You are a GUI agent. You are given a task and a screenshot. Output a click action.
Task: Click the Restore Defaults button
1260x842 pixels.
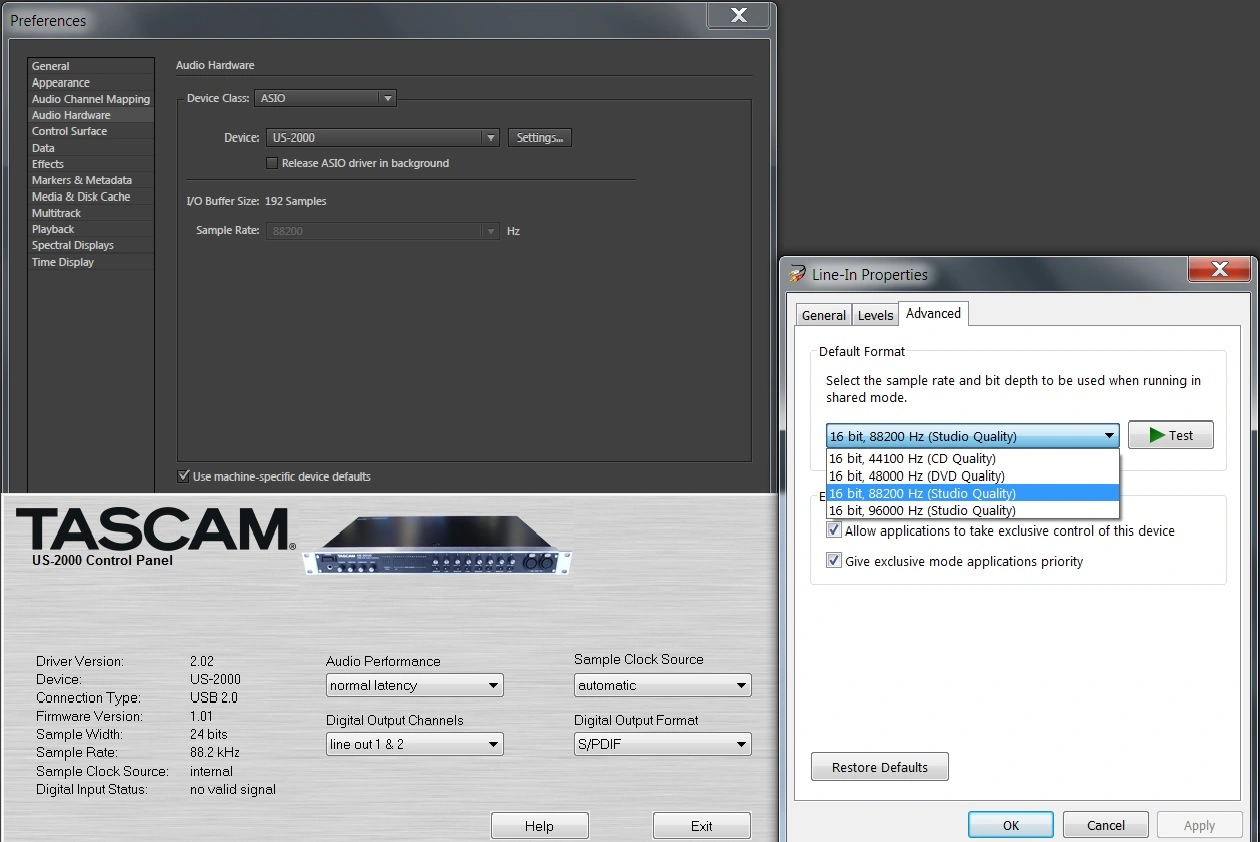tap(880, 767)
